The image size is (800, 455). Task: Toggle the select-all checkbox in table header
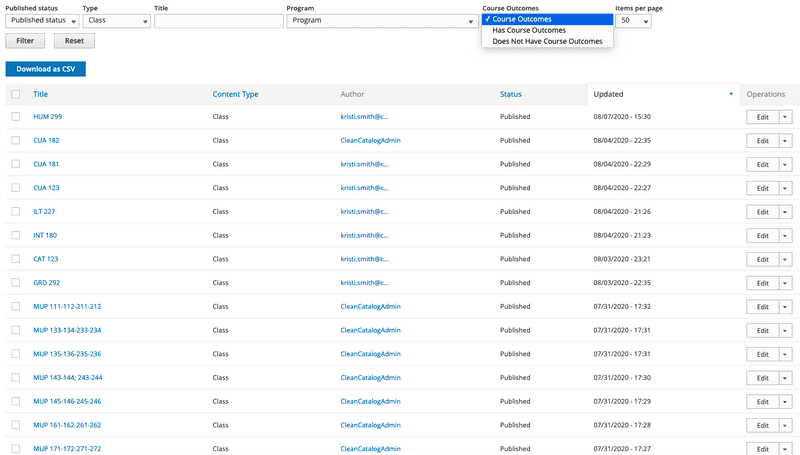pyautogui.click(x=16, y=94)
